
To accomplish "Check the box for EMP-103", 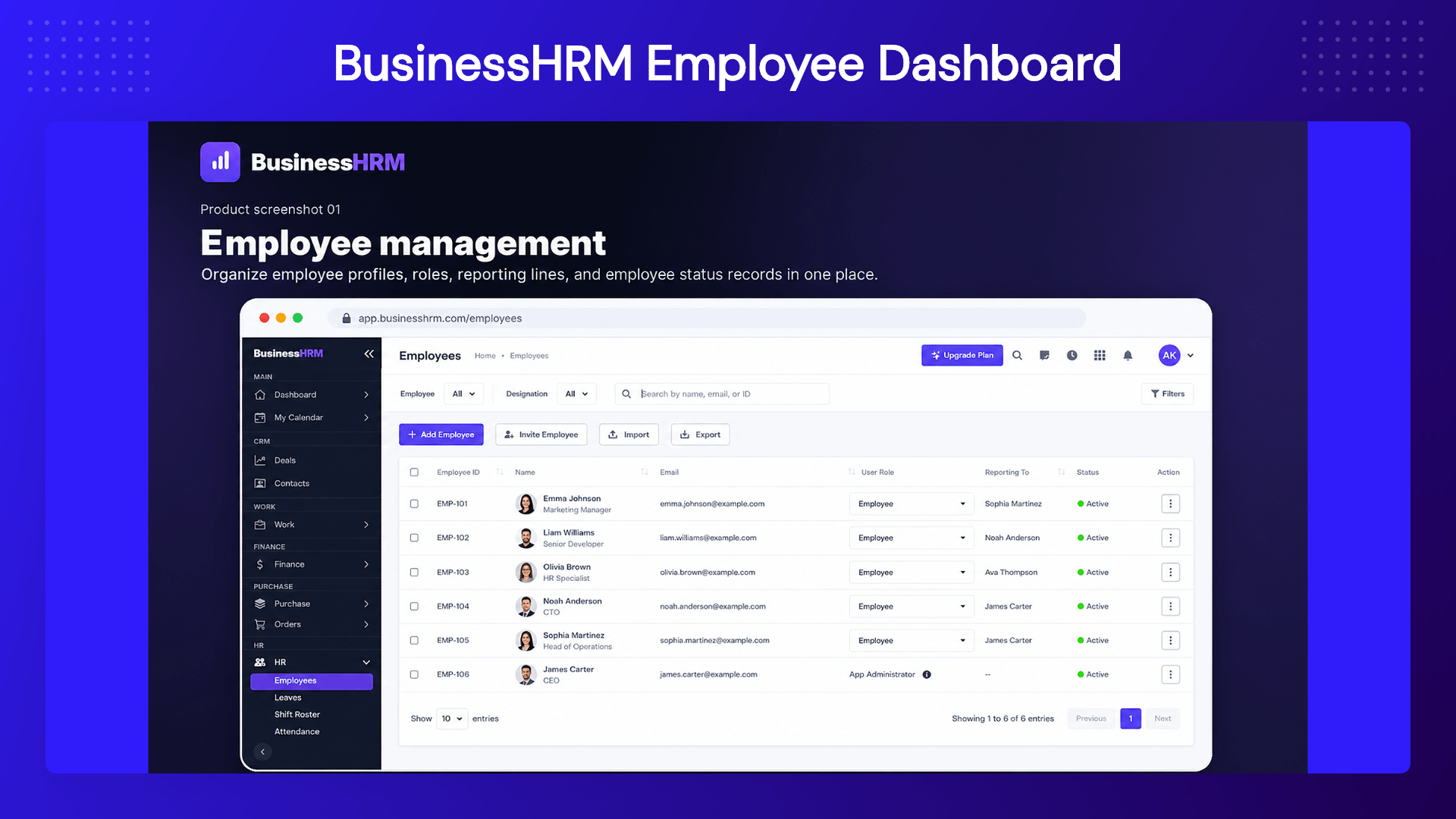I will pos(414,572).
